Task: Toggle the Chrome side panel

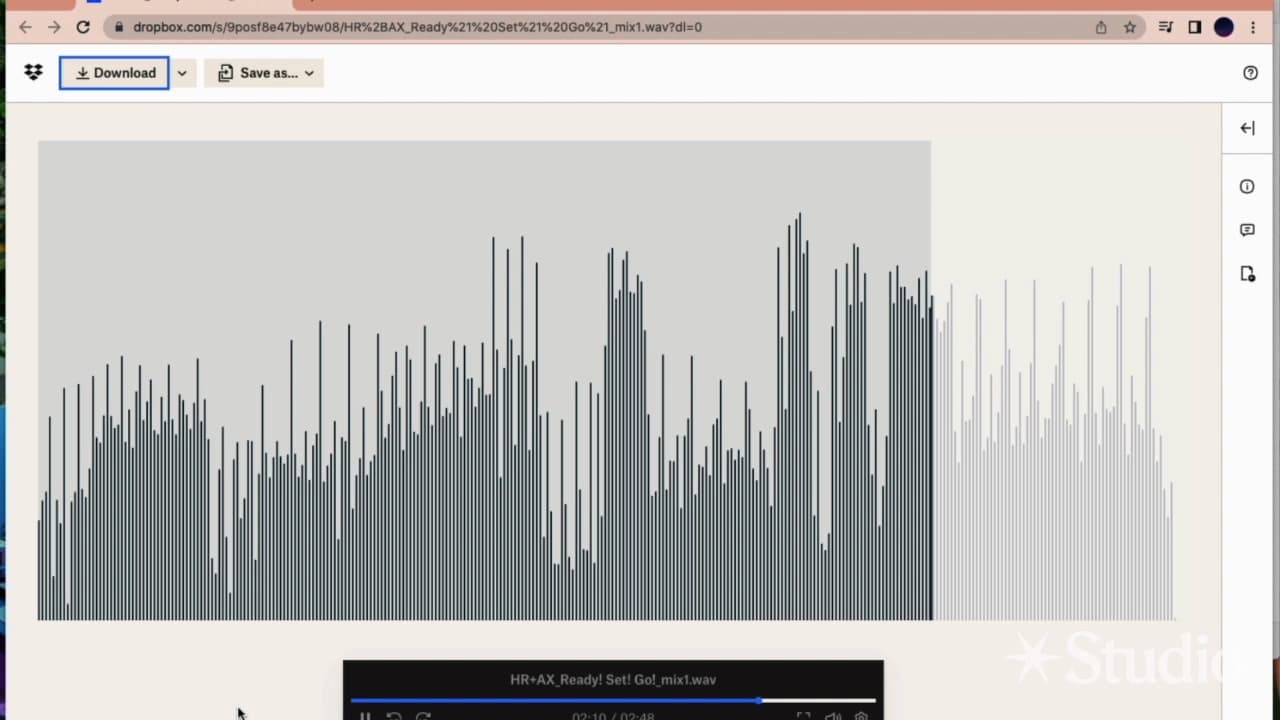Action: [x=1194, y=27]
